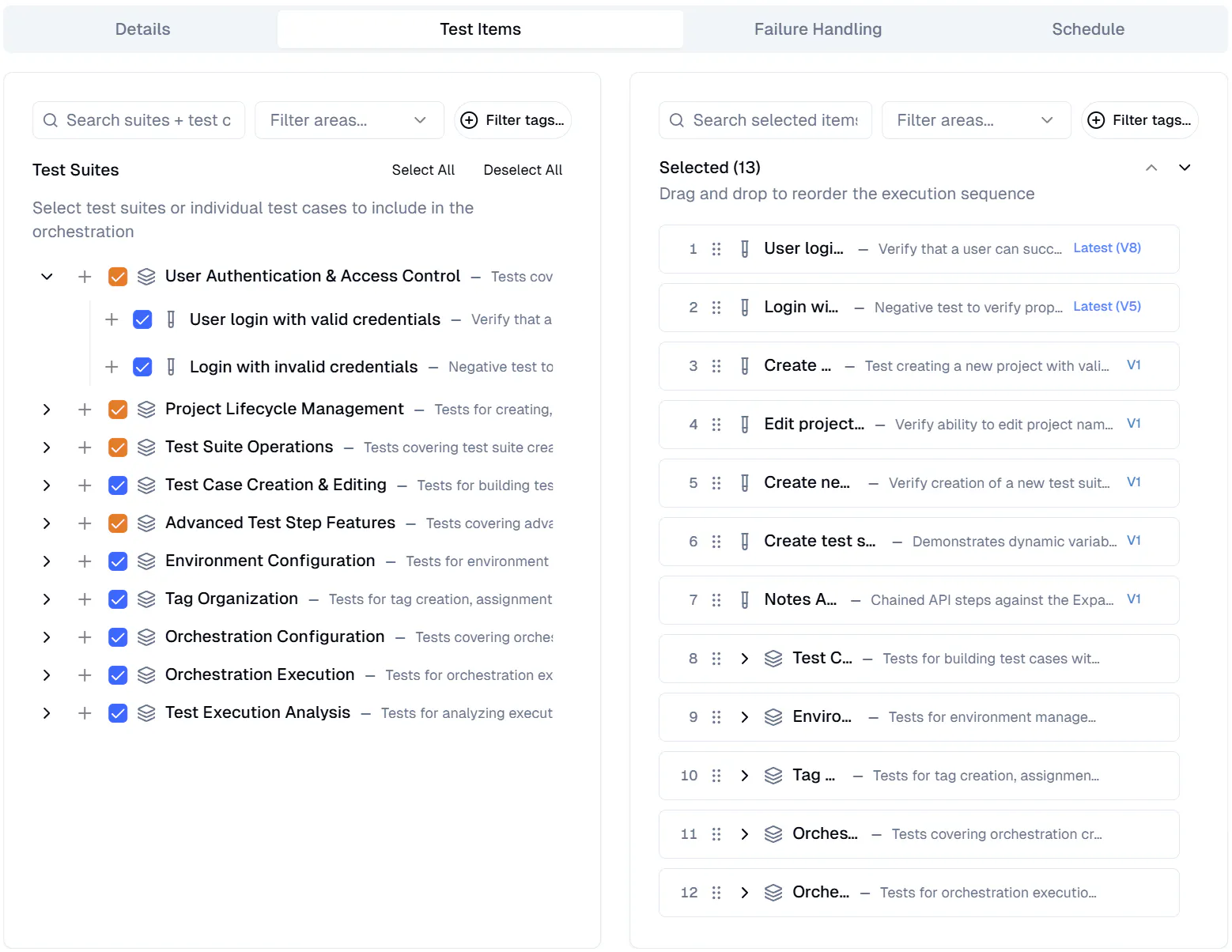1232x952 pixels.
Task: Click plus icon next to Login with invalid credentials
Action: [111, 367]
